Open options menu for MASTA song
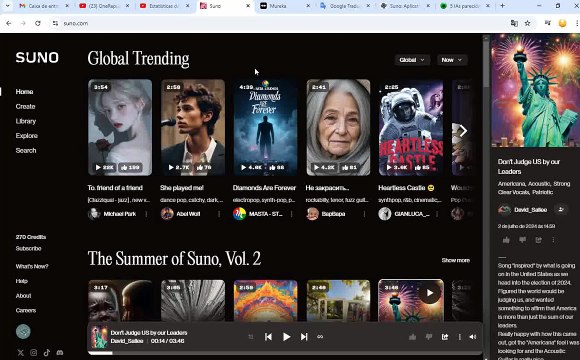The width and height of the screenshot is (580, 360). 292,214
